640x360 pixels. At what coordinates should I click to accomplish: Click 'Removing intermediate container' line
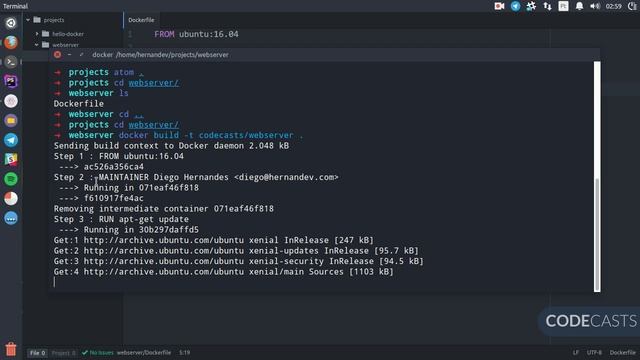[164, 209]
